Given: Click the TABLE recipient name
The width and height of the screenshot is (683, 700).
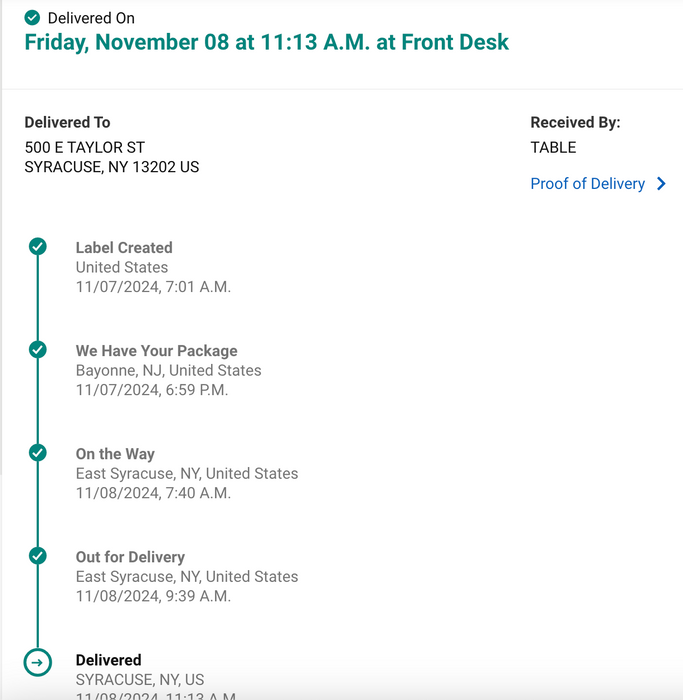Looking at the screenshot, I should tap(553, 147).
